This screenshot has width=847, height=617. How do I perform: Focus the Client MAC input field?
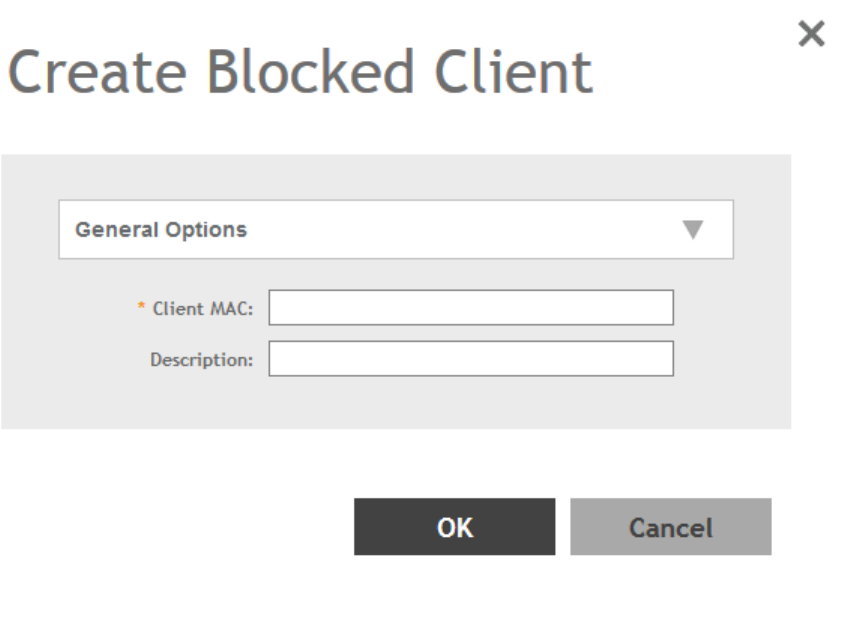click(471, 308)
